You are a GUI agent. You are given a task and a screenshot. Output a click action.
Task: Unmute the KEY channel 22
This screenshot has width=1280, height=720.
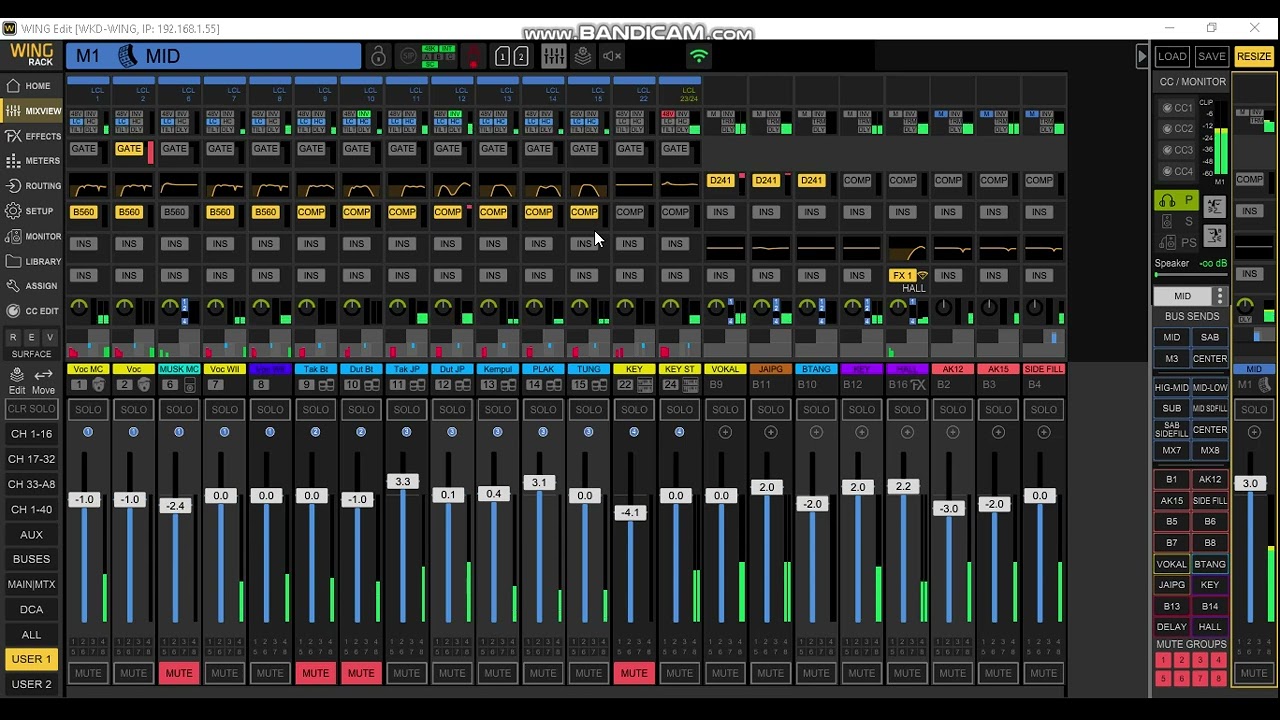coord(634,673)
